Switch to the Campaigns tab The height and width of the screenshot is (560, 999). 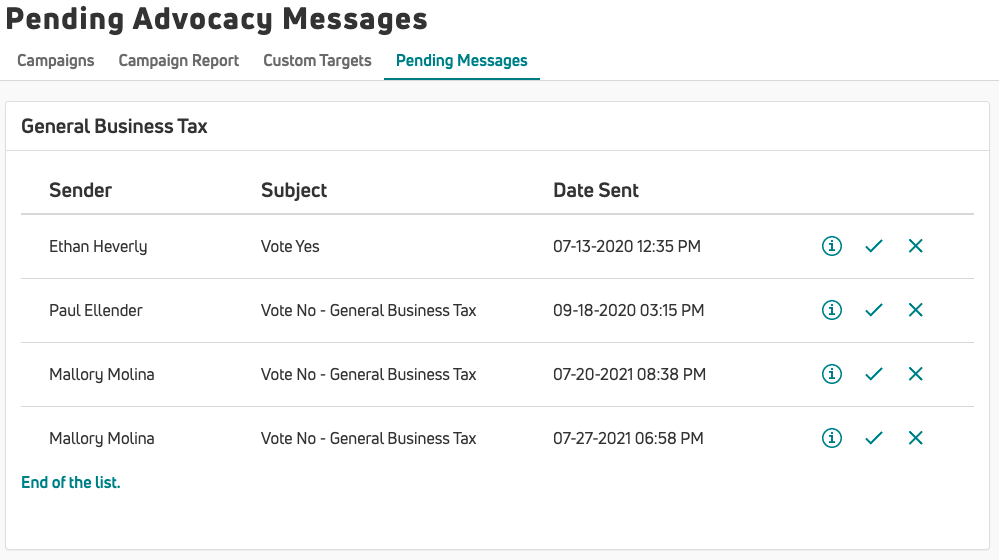56,61
